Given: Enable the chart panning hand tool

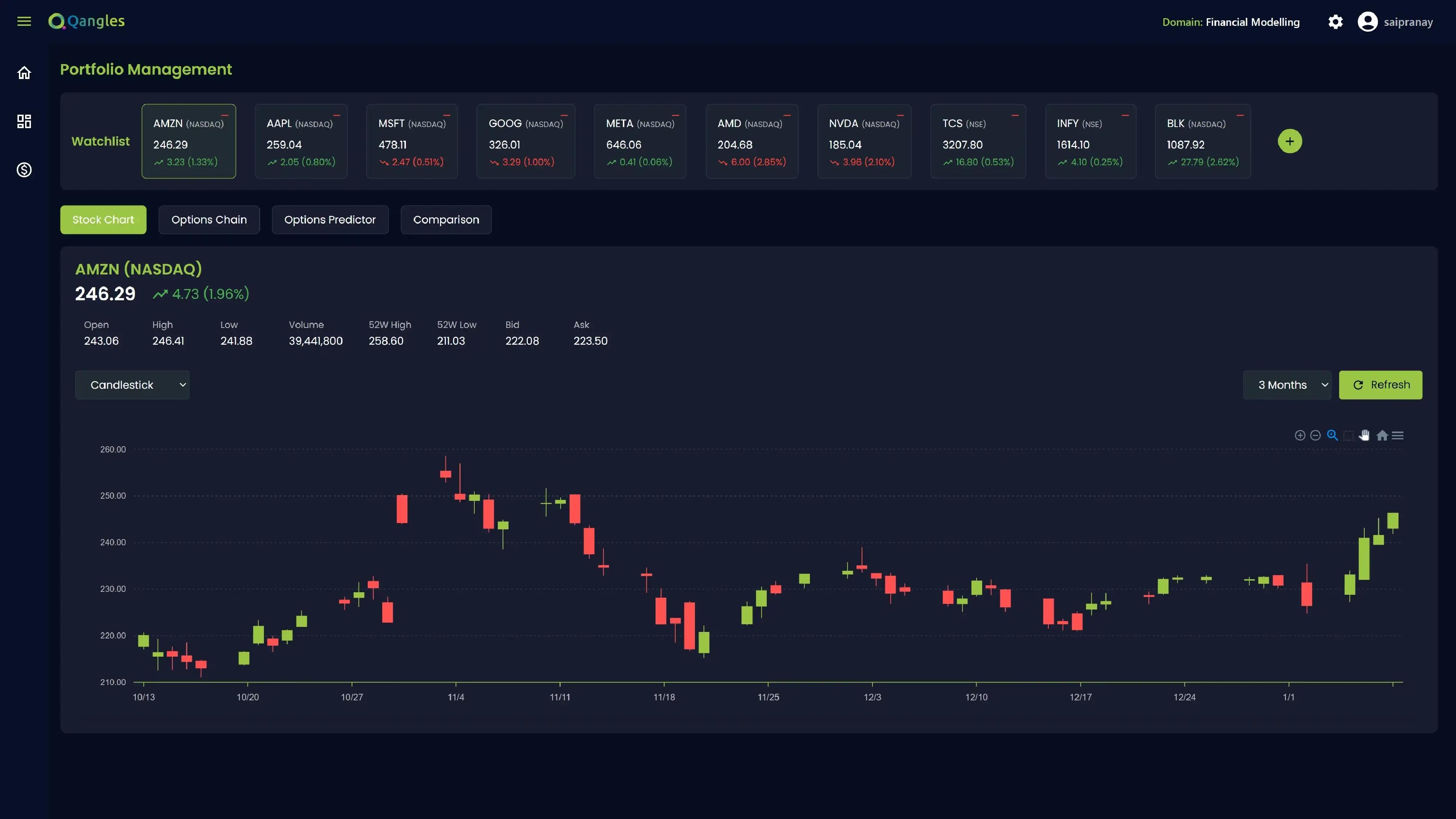Looking at the screenshot, I should pyautogui.click(x=1364, y=435).
